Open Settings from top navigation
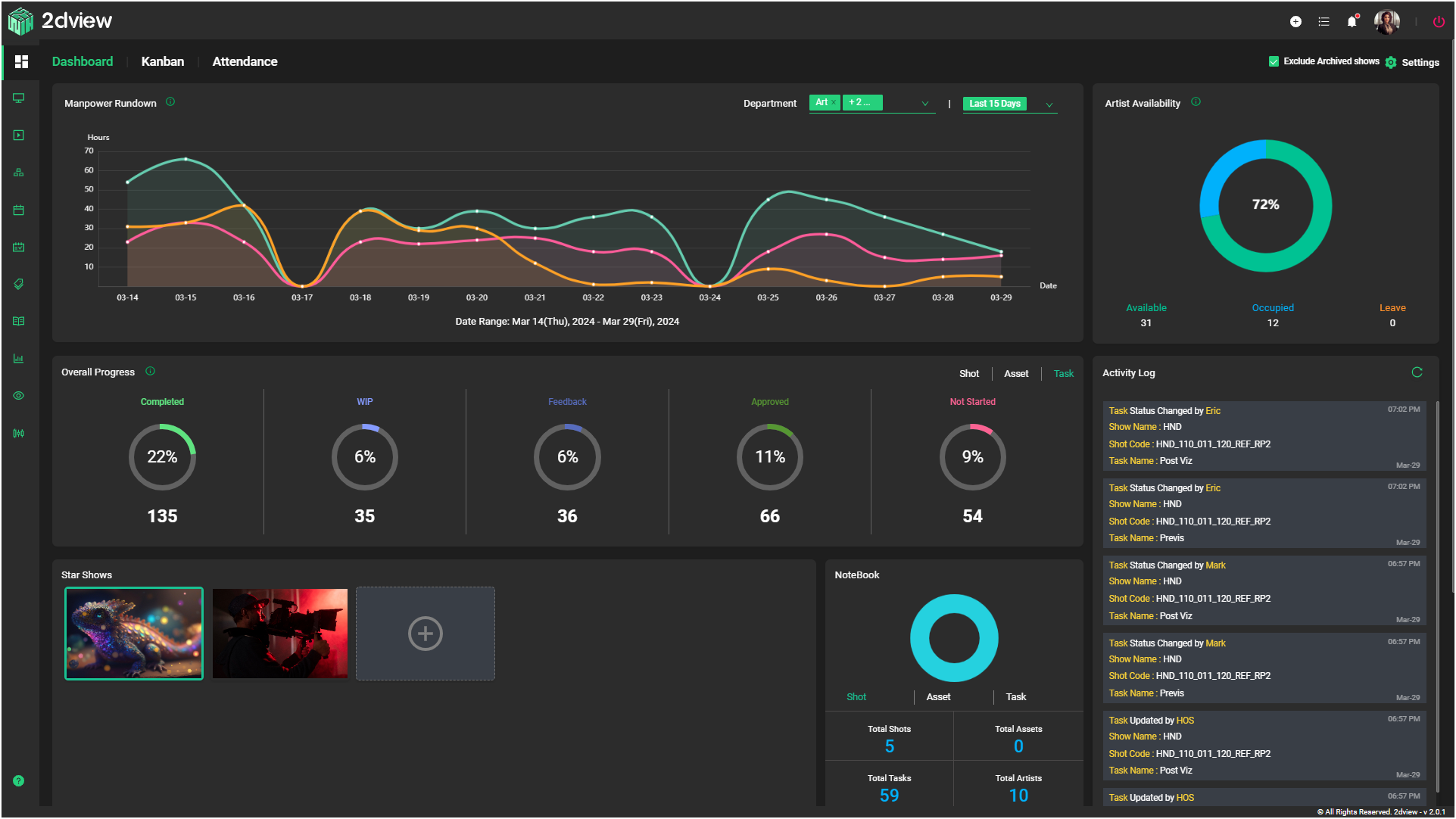This screenshot has width=1456, height=819. pyautogui.click(x=1414, y=61)
